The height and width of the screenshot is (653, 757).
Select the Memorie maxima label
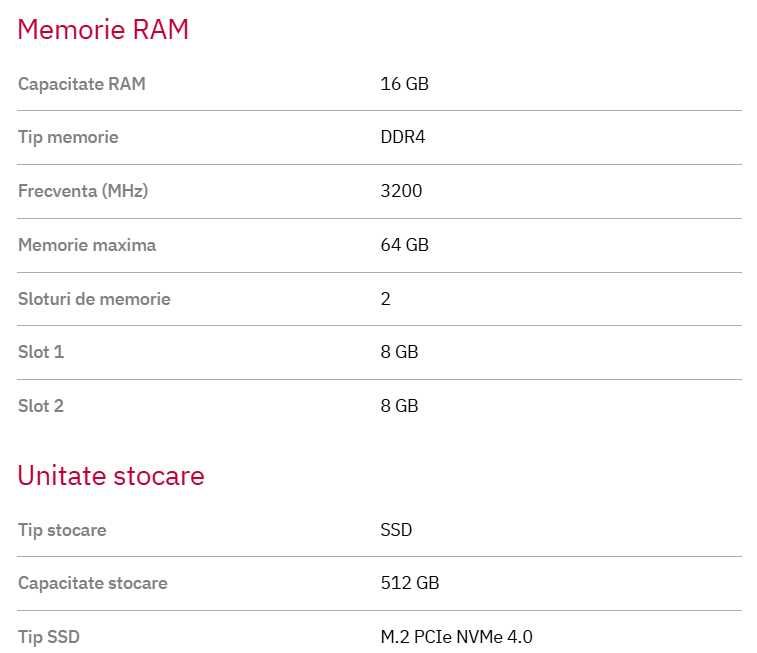(x=87, y=245)
